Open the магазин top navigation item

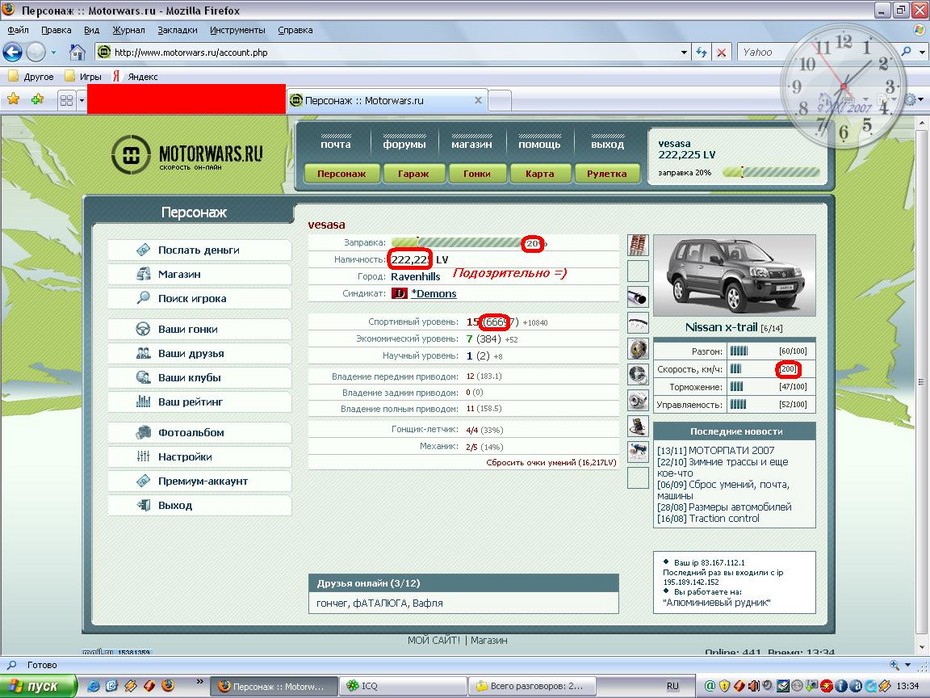tap(472, 144)
